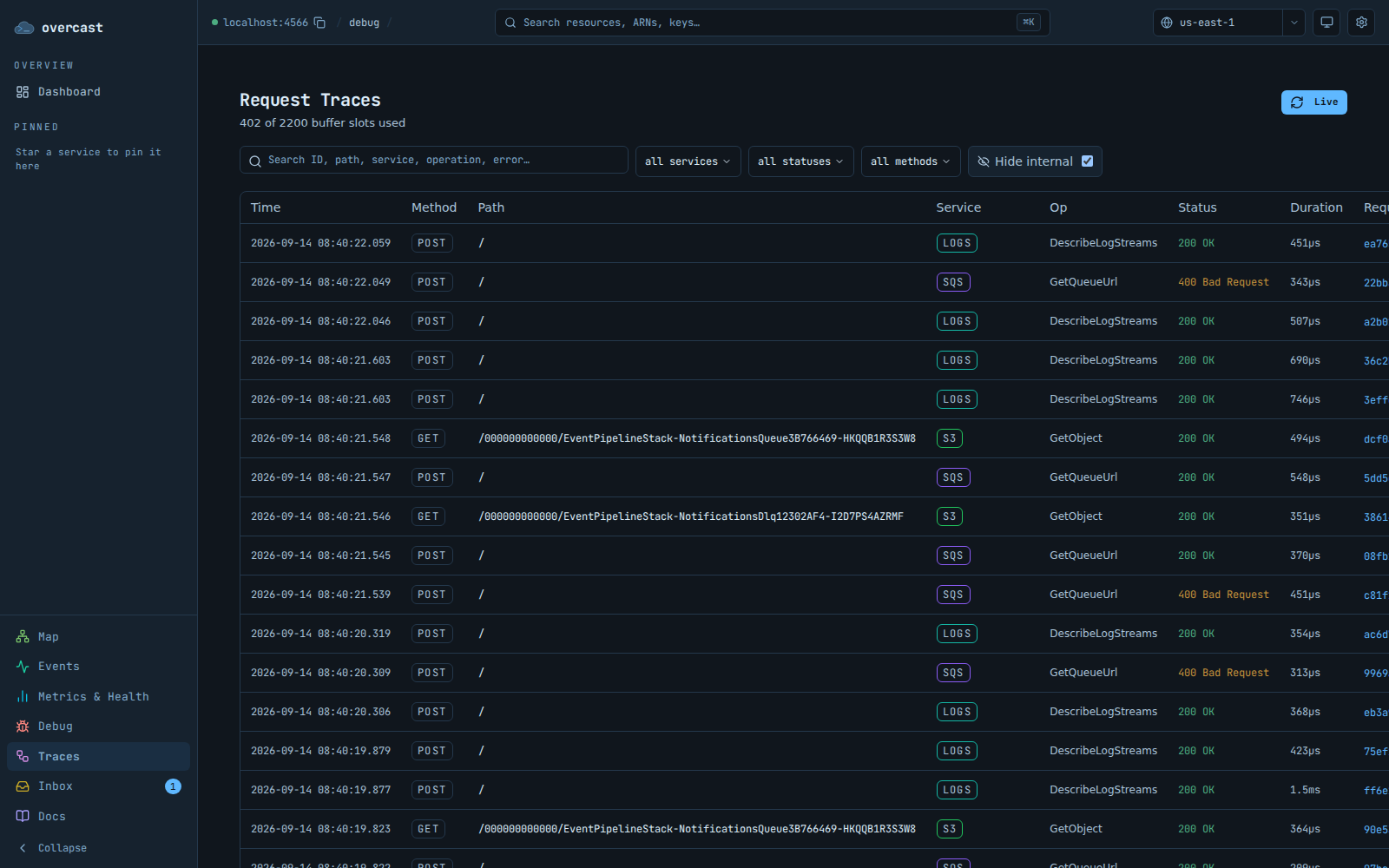Open the all statuses dropdown
This screenshot has width=1389, height=868.
click(x=800, y=161)
